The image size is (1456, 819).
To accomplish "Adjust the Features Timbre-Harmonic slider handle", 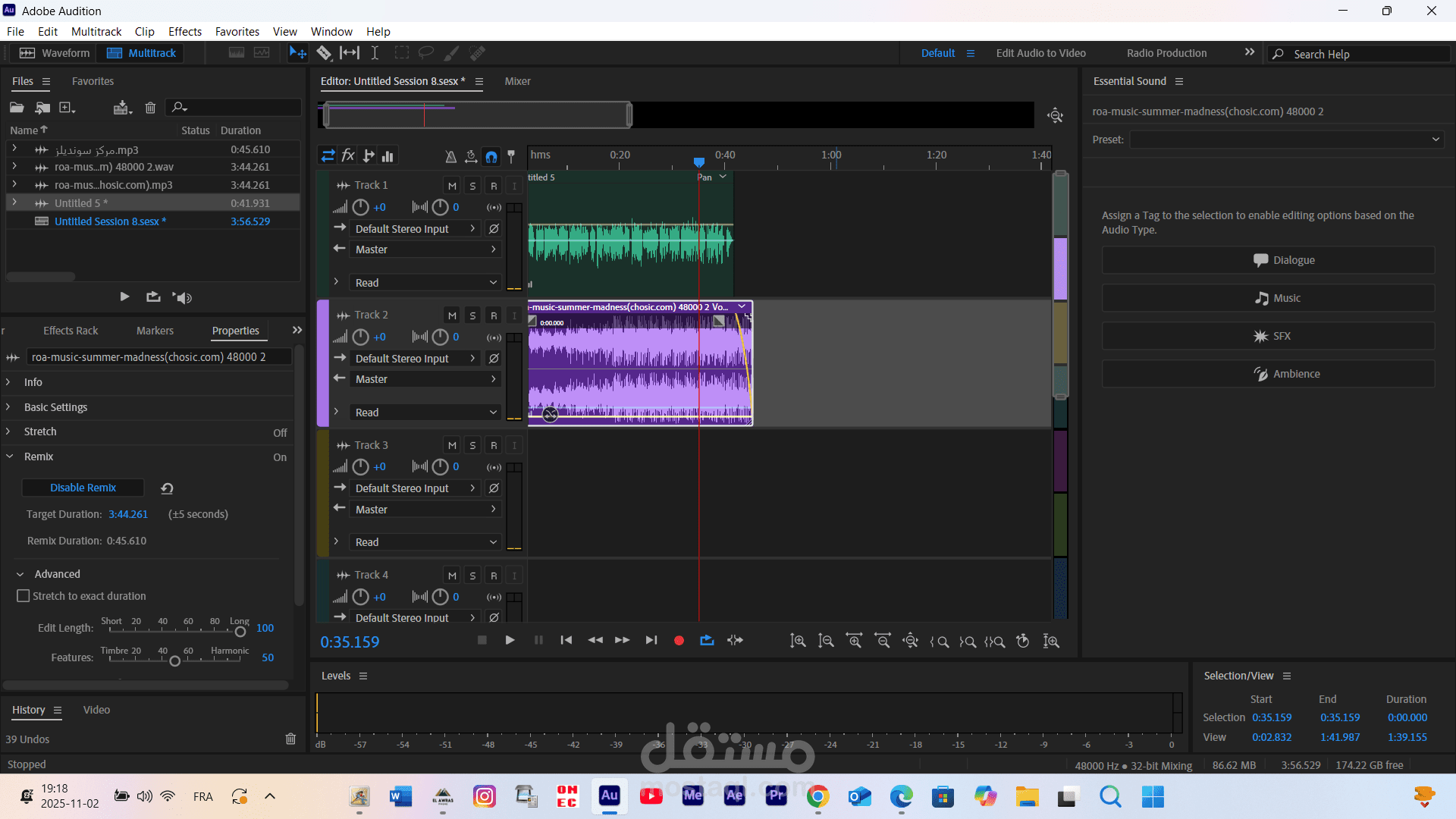I will tap(174, 661).
